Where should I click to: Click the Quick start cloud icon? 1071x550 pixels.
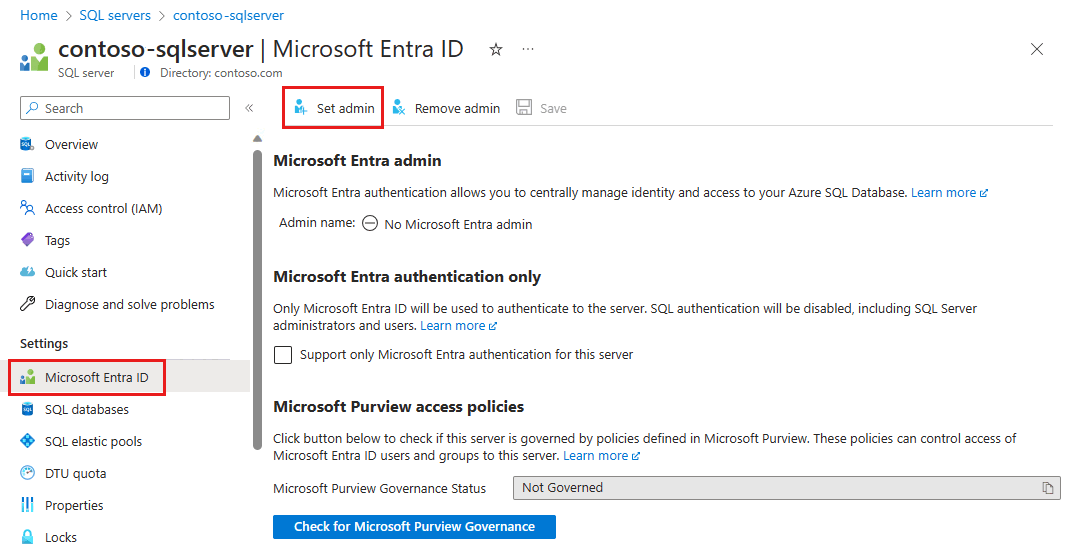28,272
